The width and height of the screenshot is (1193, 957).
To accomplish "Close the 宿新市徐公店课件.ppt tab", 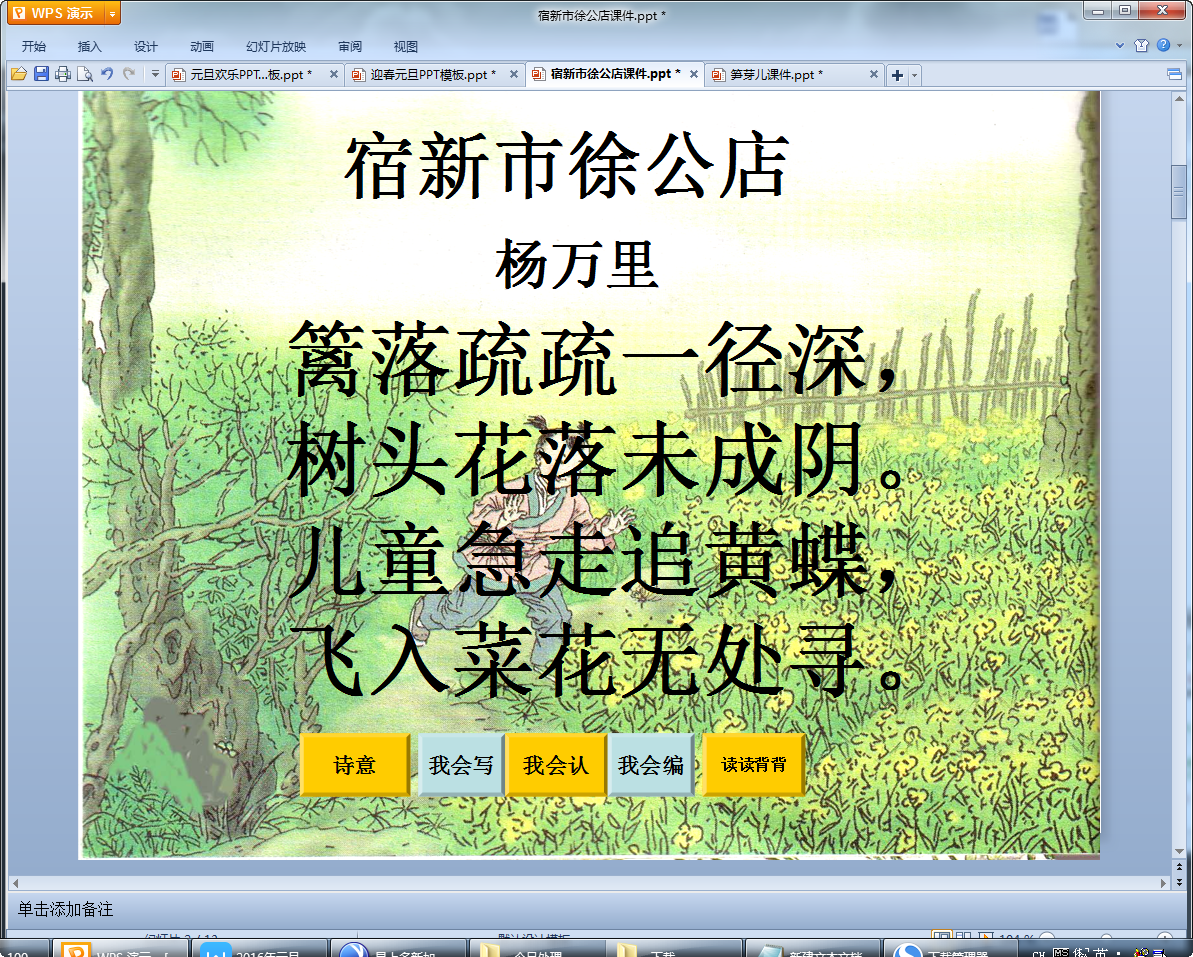I will 694,74.
